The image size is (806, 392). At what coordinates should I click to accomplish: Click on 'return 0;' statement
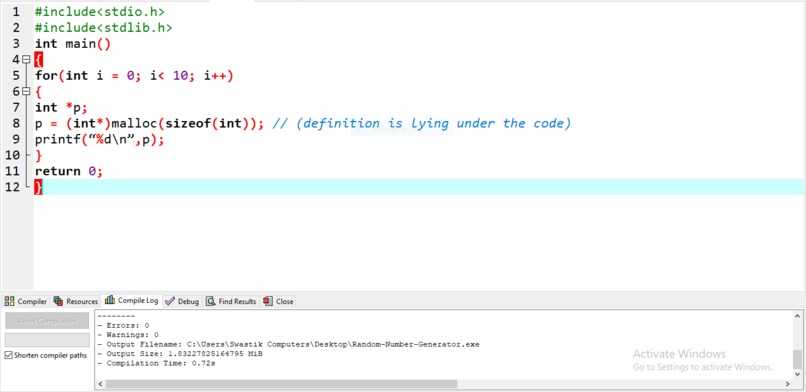pyautogui.click(x=69, y=171)
